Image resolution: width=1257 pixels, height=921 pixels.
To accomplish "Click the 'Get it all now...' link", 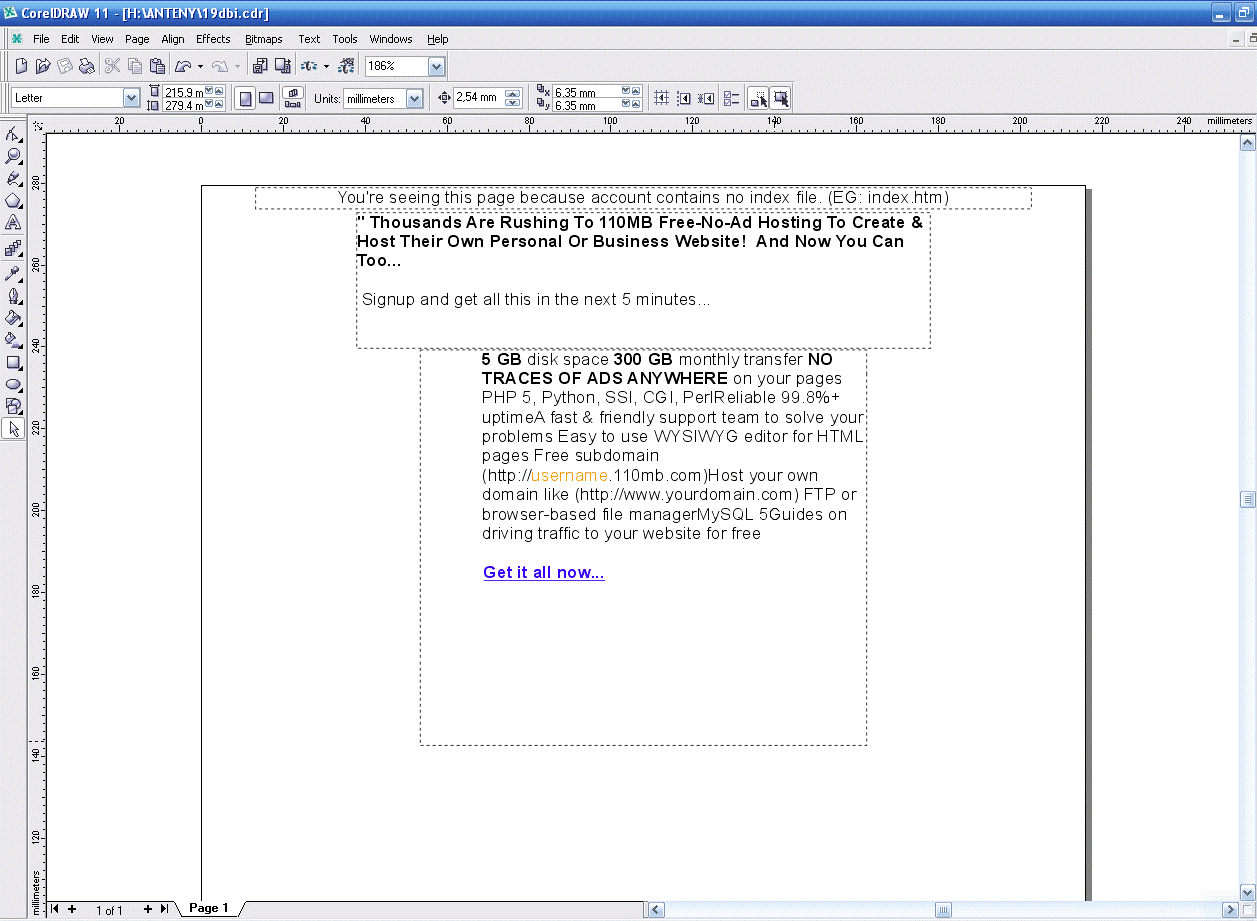I will click(544, 572).
